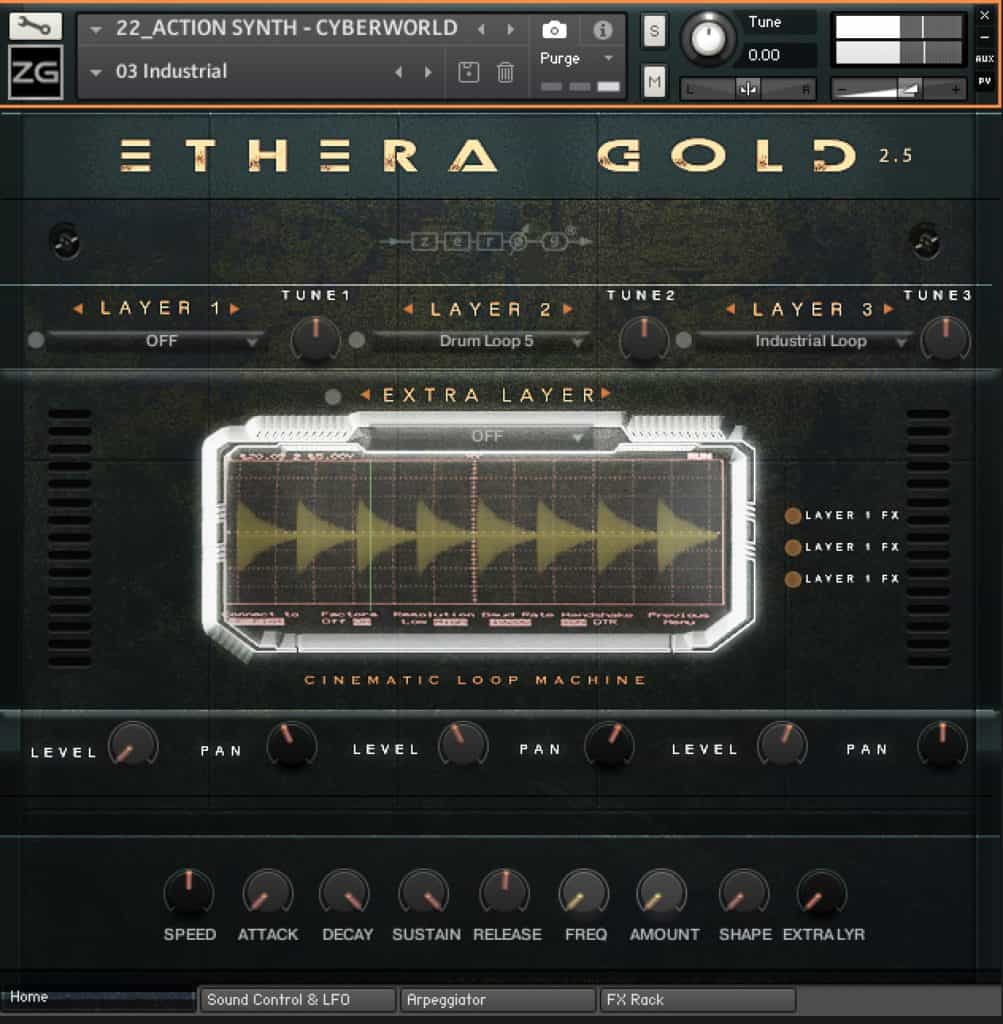
Task: Click the Layer 1 previous arrow
Action: 78,308
